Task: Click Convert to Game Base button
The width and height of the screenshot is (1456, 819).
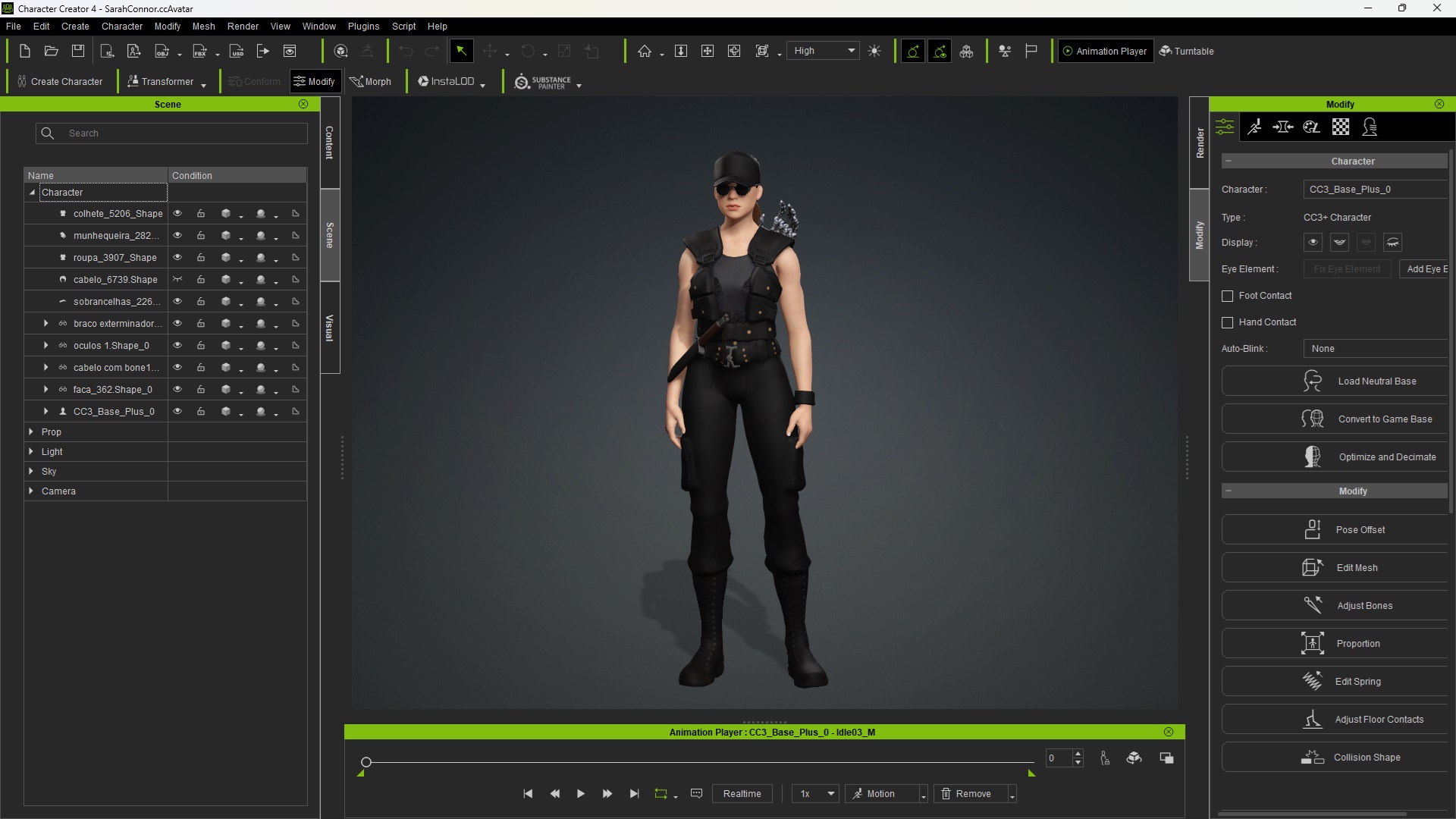Action: pyautogui.click(x=1335, y=419)
